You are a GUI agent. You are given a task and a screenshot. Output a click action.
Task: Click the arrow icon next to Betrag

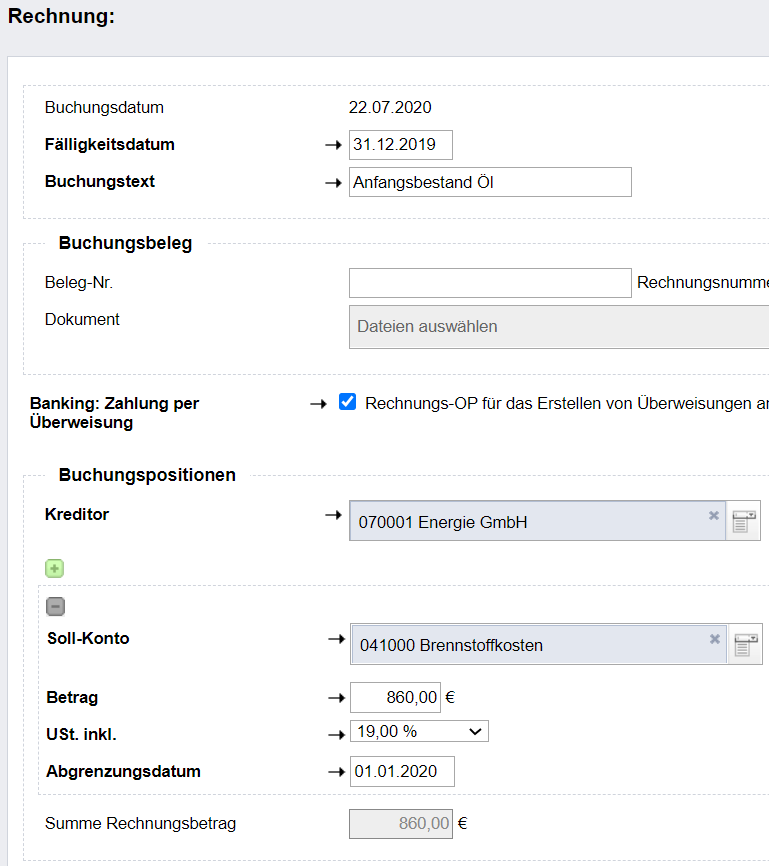point(336,698)
